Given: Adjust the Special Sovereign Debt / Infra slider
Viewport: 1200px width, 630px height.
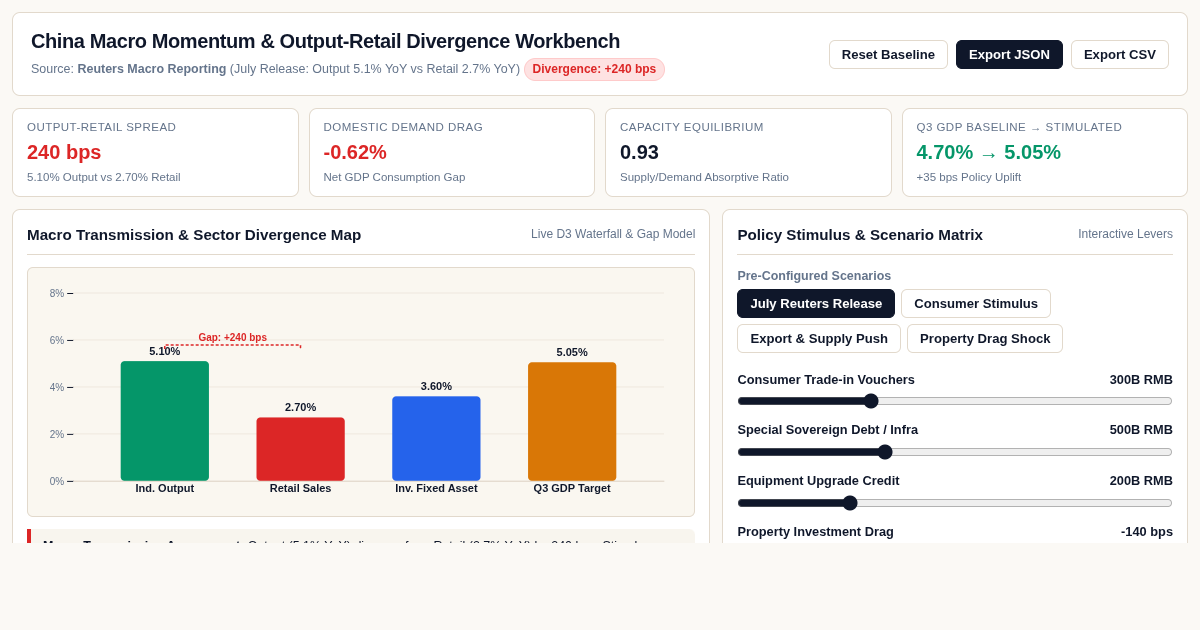Looking at the screenshot, I should [955, 452].
